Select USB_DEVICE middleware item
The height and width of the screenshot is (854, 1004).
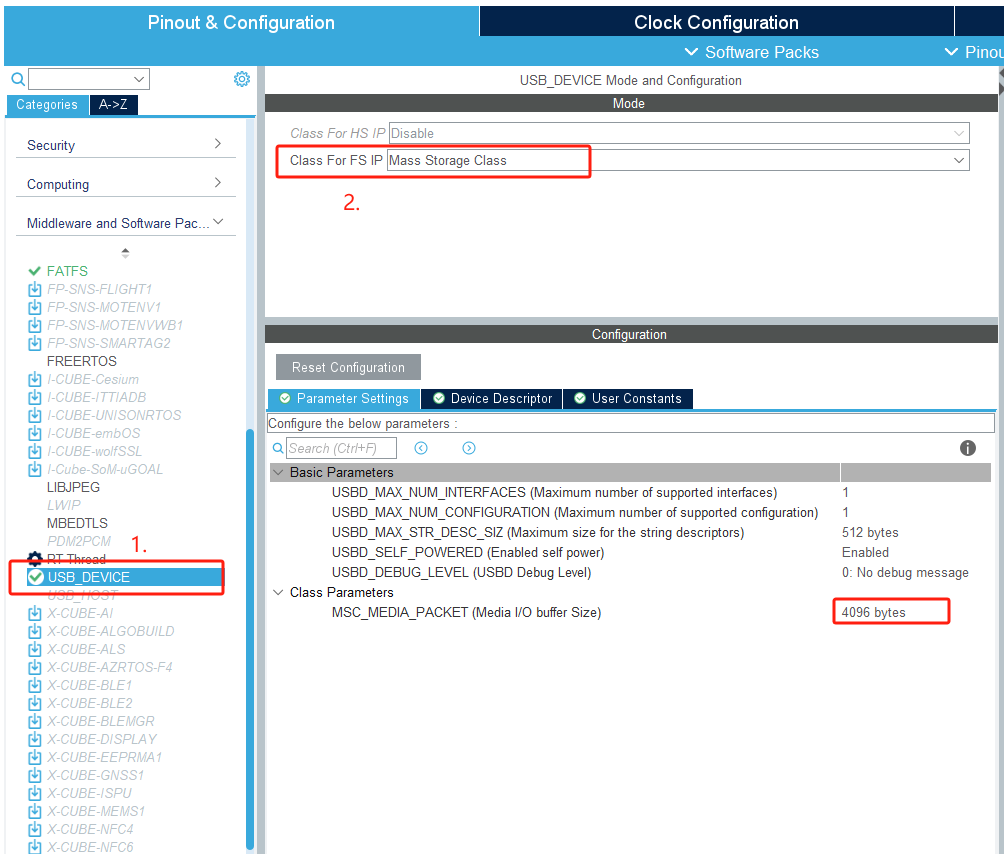pos(88,577)
